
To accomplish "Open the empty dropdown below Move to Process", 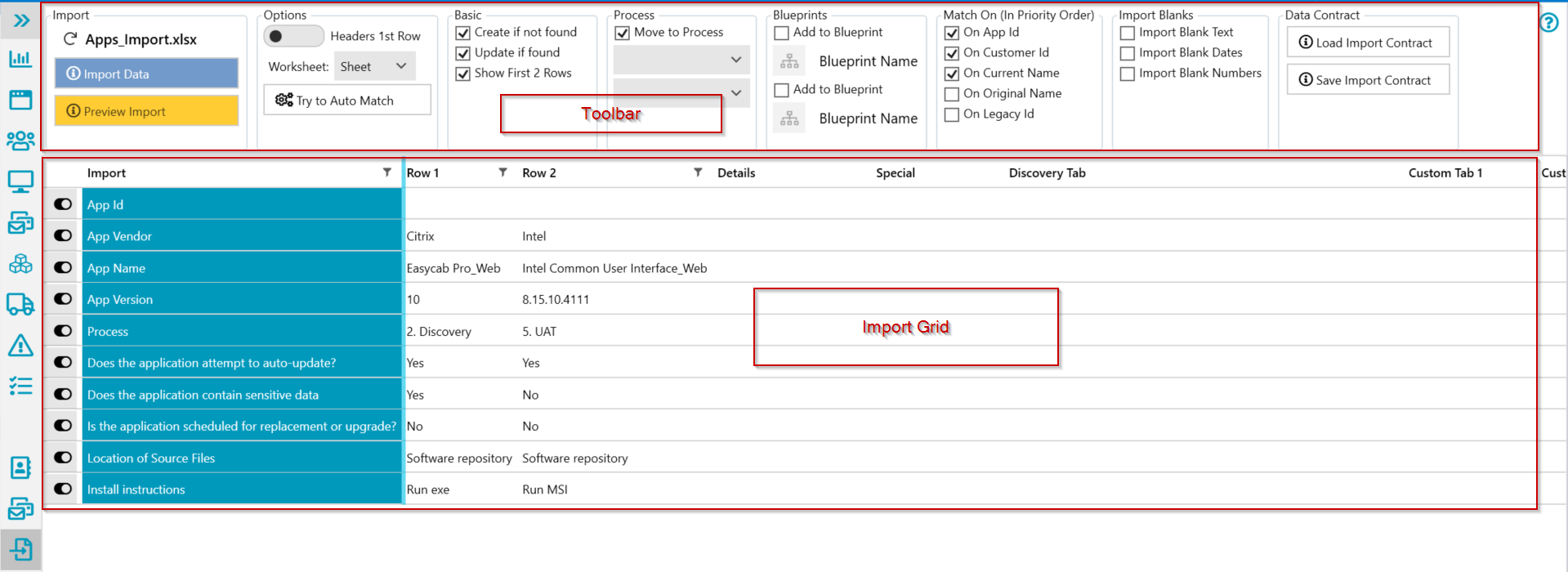I will (681, 60).
